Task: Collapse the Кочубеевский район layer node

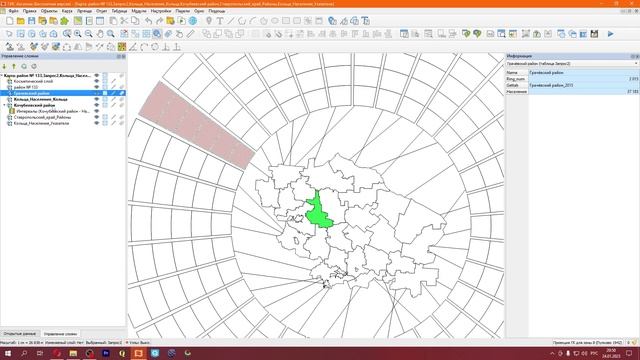Action: (x=4, y=105)
